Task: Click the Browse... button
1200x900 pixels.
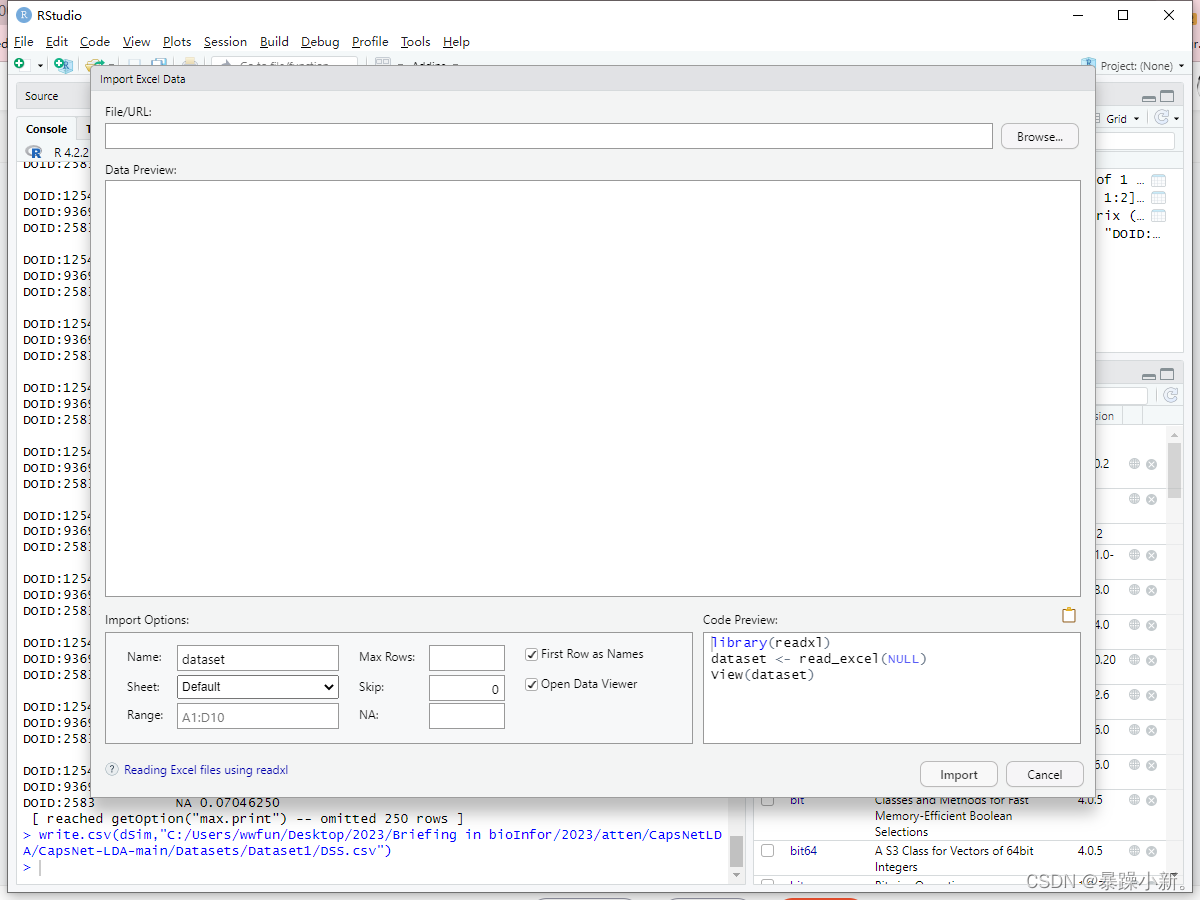Action: coord(1040,137)
